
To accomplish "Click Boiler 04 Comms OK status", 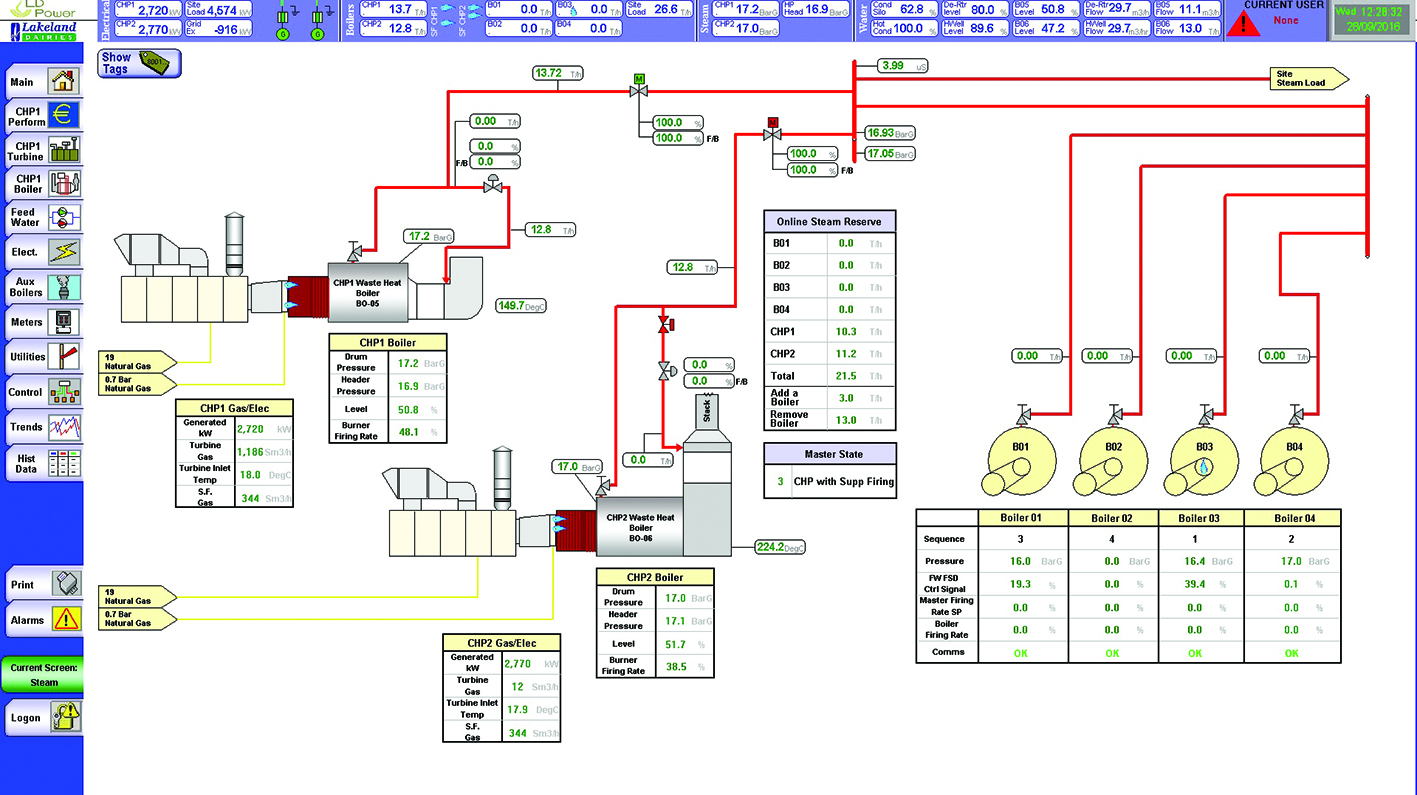I will point(1292,653).
